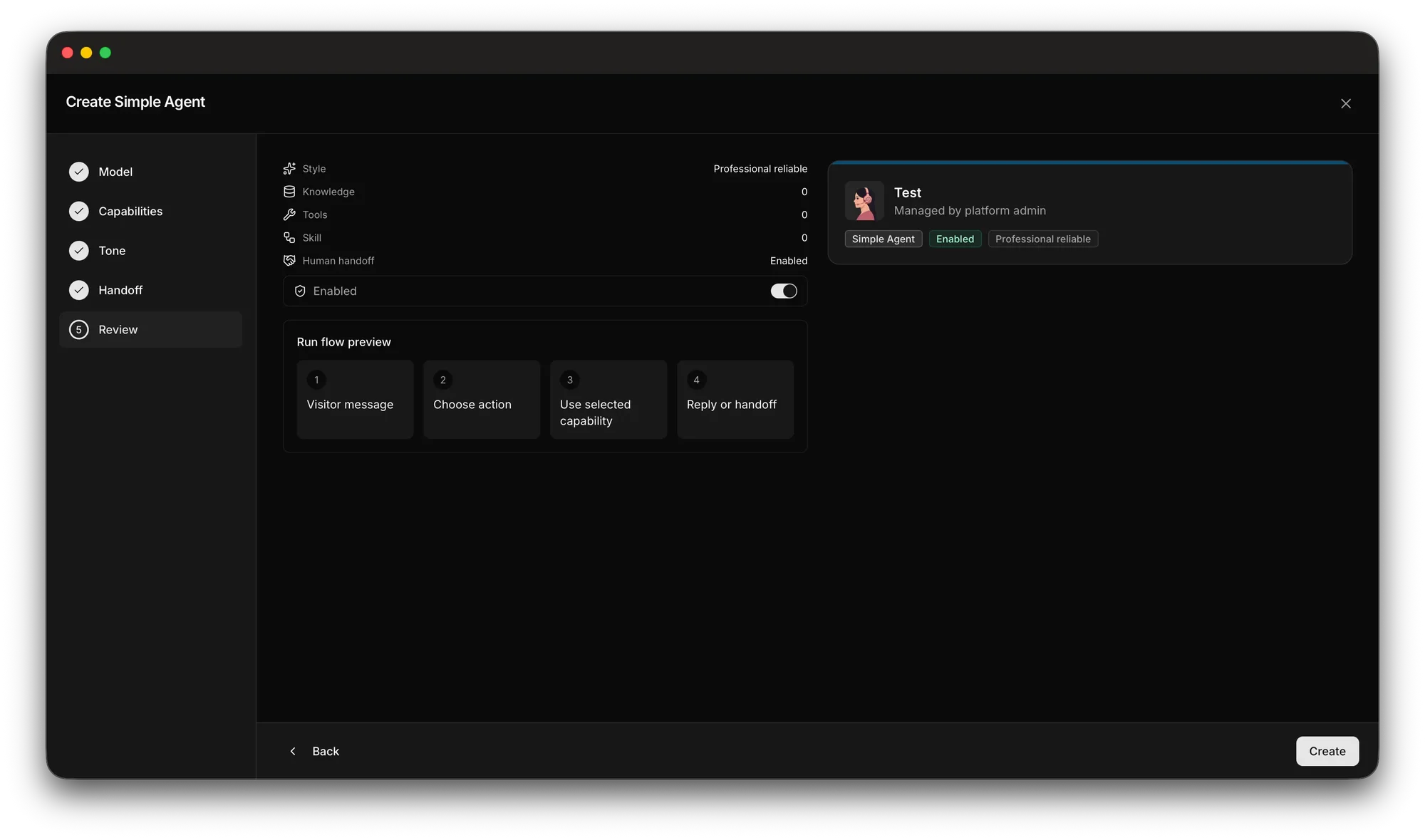Click the Tools wrench icon
Screen dimensions: 1425x840
point(289,214)
